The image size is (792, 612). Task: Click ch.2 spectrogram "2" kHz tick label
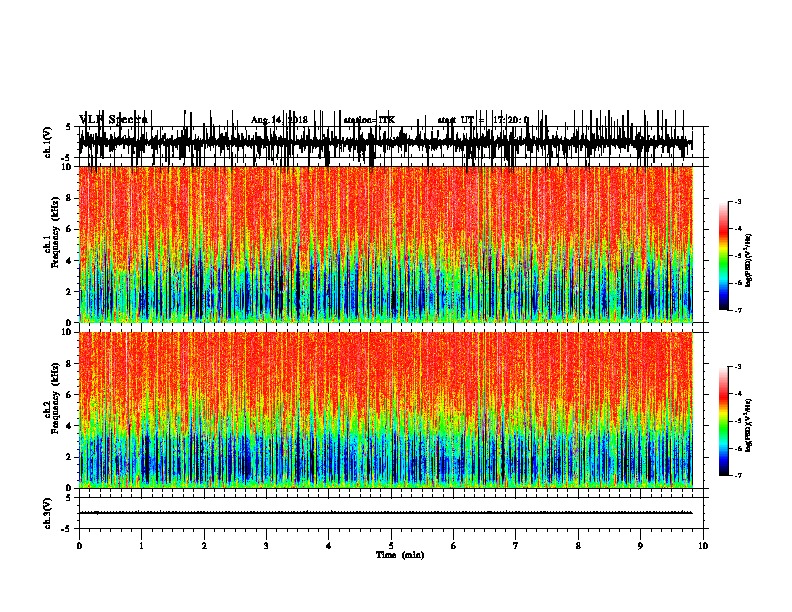point(70,457)
